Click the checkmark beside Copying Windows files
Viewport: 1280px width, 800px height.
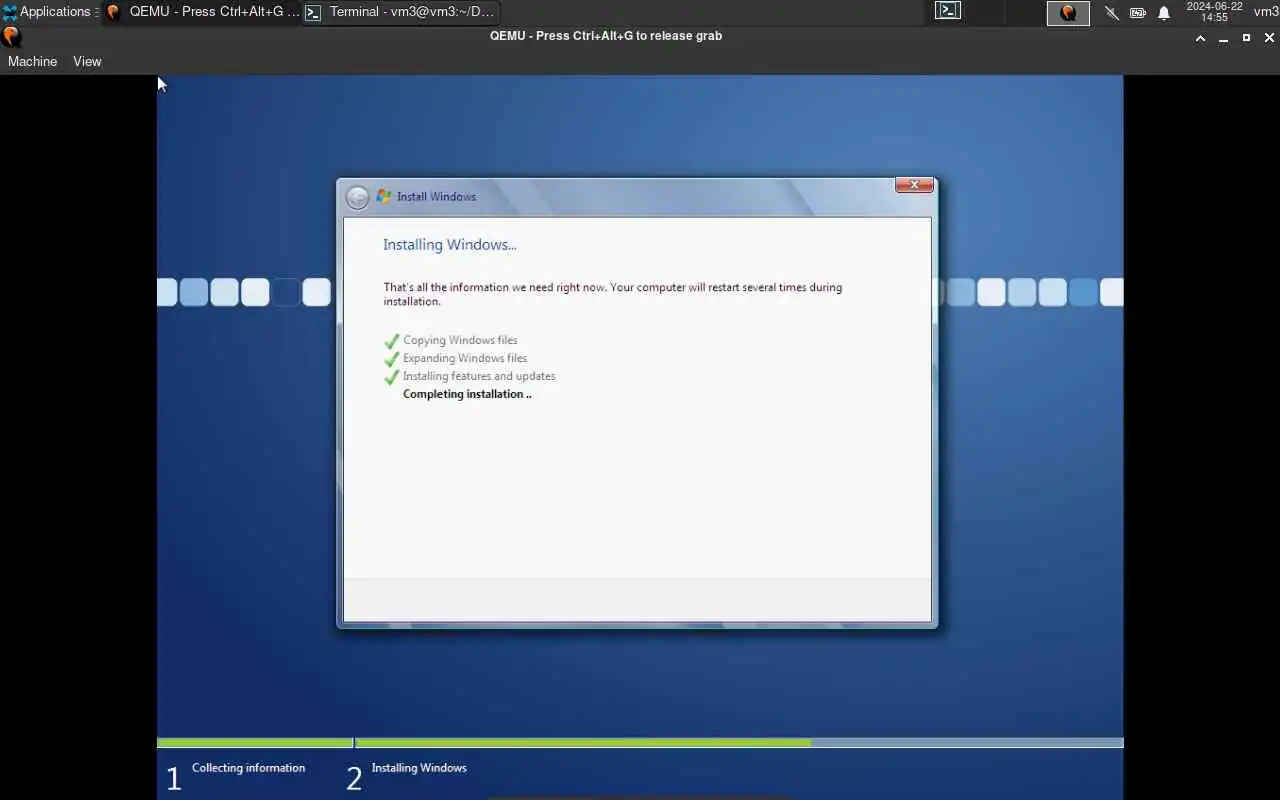392,341
